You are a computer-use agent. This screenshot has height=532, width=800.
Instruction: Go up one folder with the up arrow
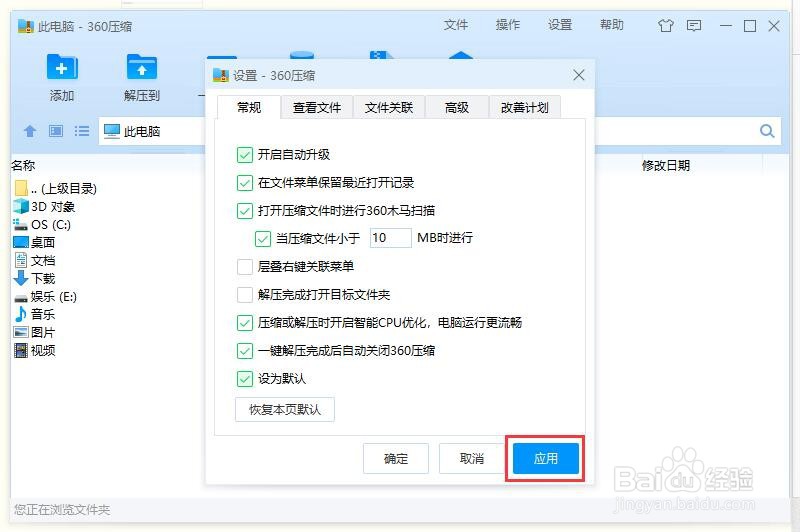pyautogui.click(x=30, y=132)
